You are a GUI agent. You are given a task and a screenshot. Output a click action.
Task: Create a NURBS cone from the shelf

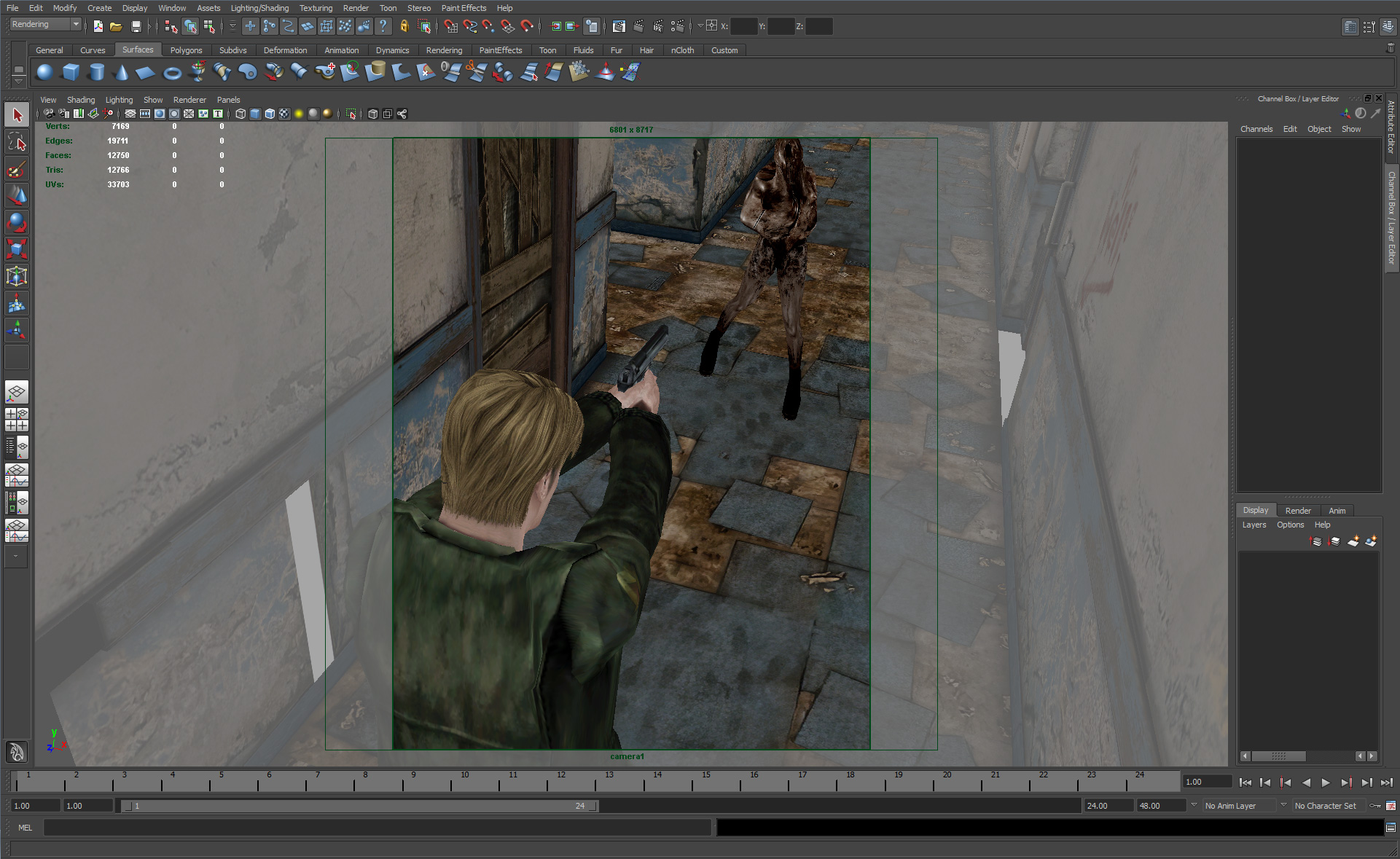coord(122,72)
